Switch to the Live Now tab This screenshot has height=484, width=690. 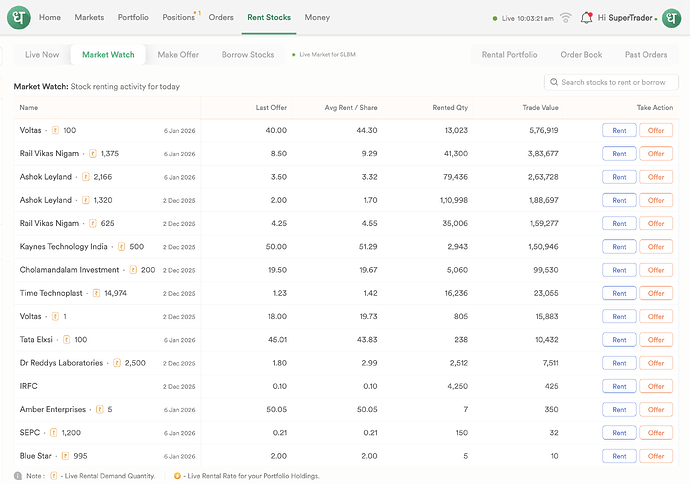(x=42, y=55)
